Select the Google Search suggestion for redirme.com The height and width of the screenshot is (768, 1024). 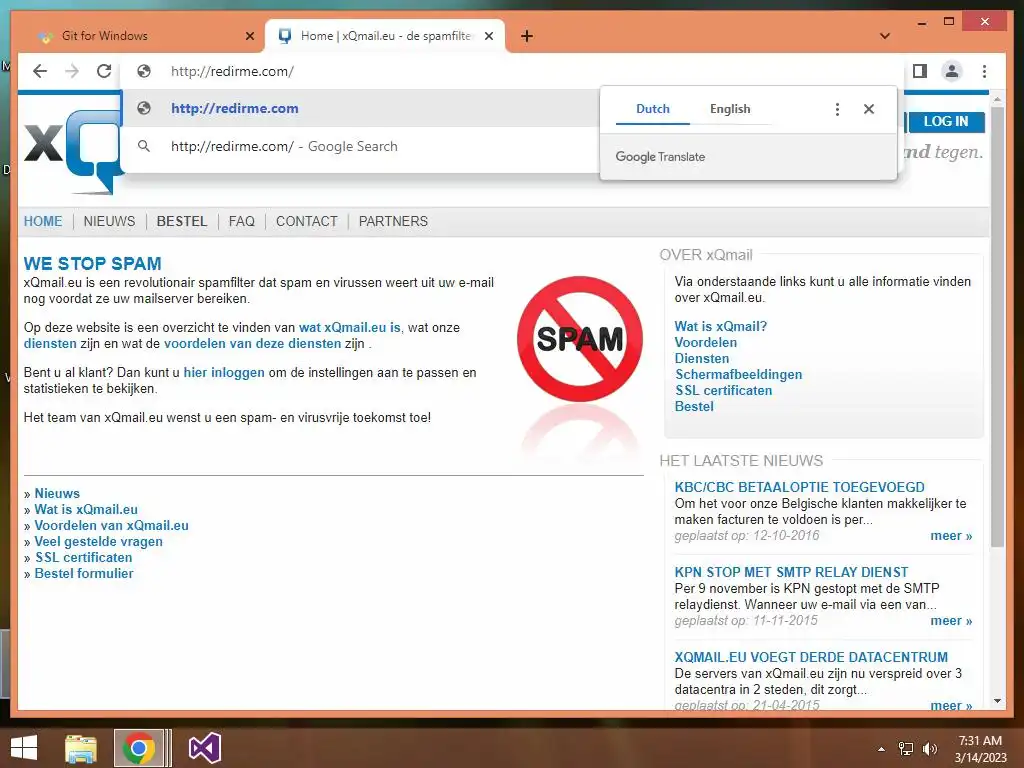coord(360,146)
